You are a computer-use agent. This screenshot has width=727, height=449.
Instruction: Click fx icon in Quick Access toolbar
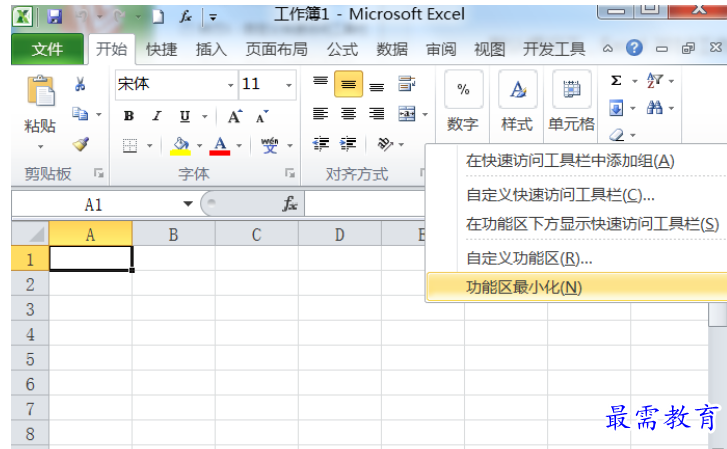pos(186,17)
